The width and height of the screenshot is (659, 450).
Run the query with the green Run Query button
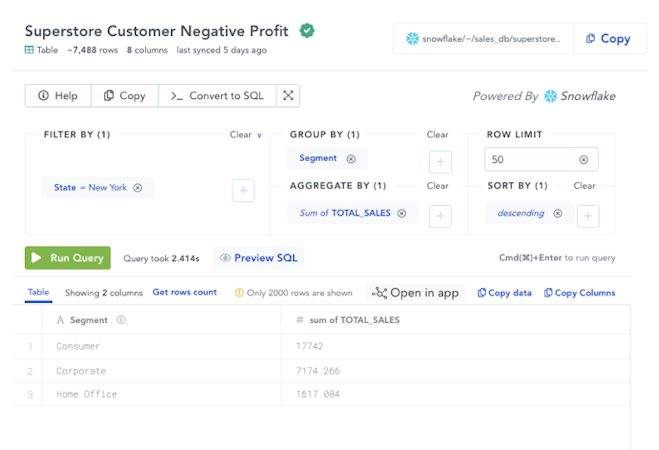68,258
